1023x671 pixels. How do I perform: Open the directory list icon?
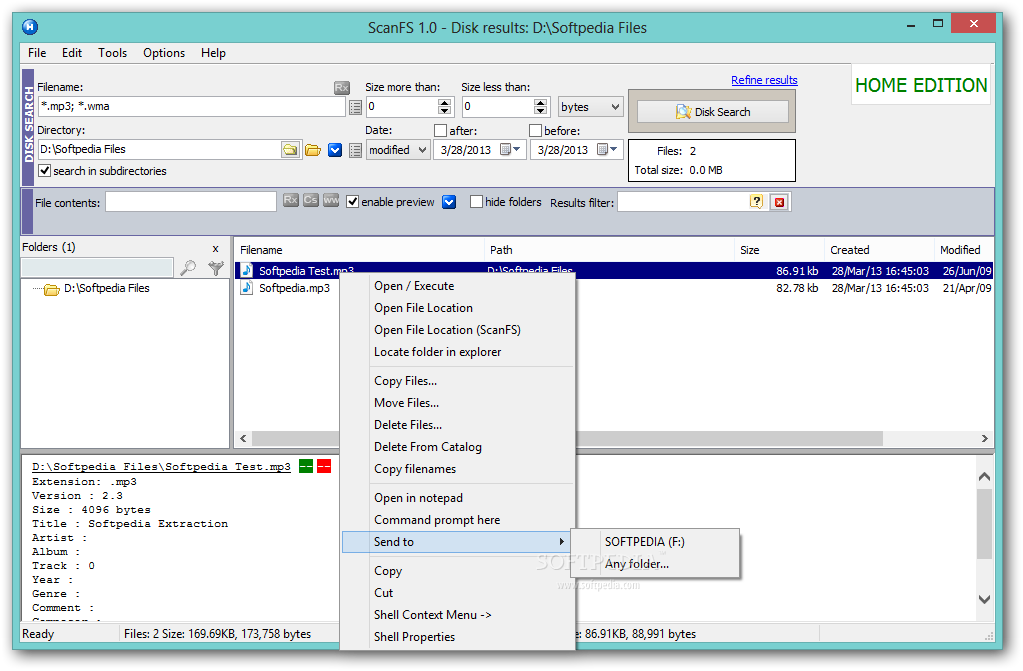pyautogui.click(x=356, y=151)
